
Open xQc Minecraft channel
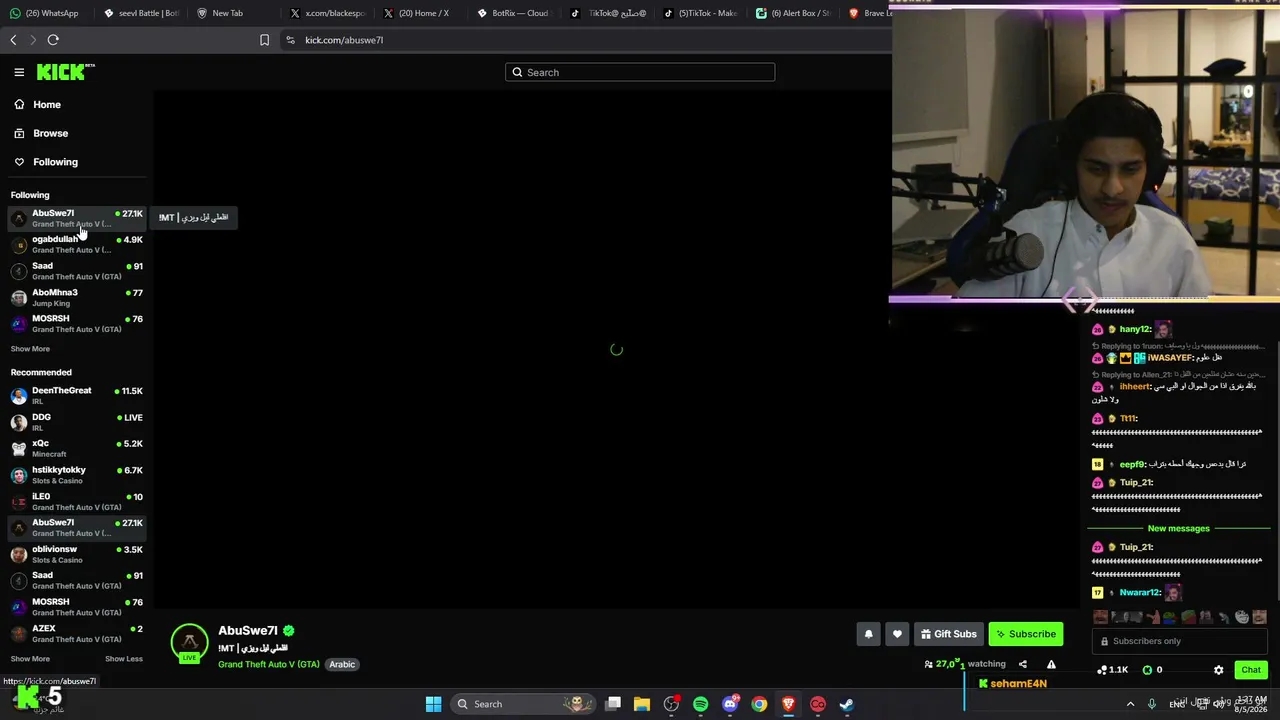tap(77, 448)
